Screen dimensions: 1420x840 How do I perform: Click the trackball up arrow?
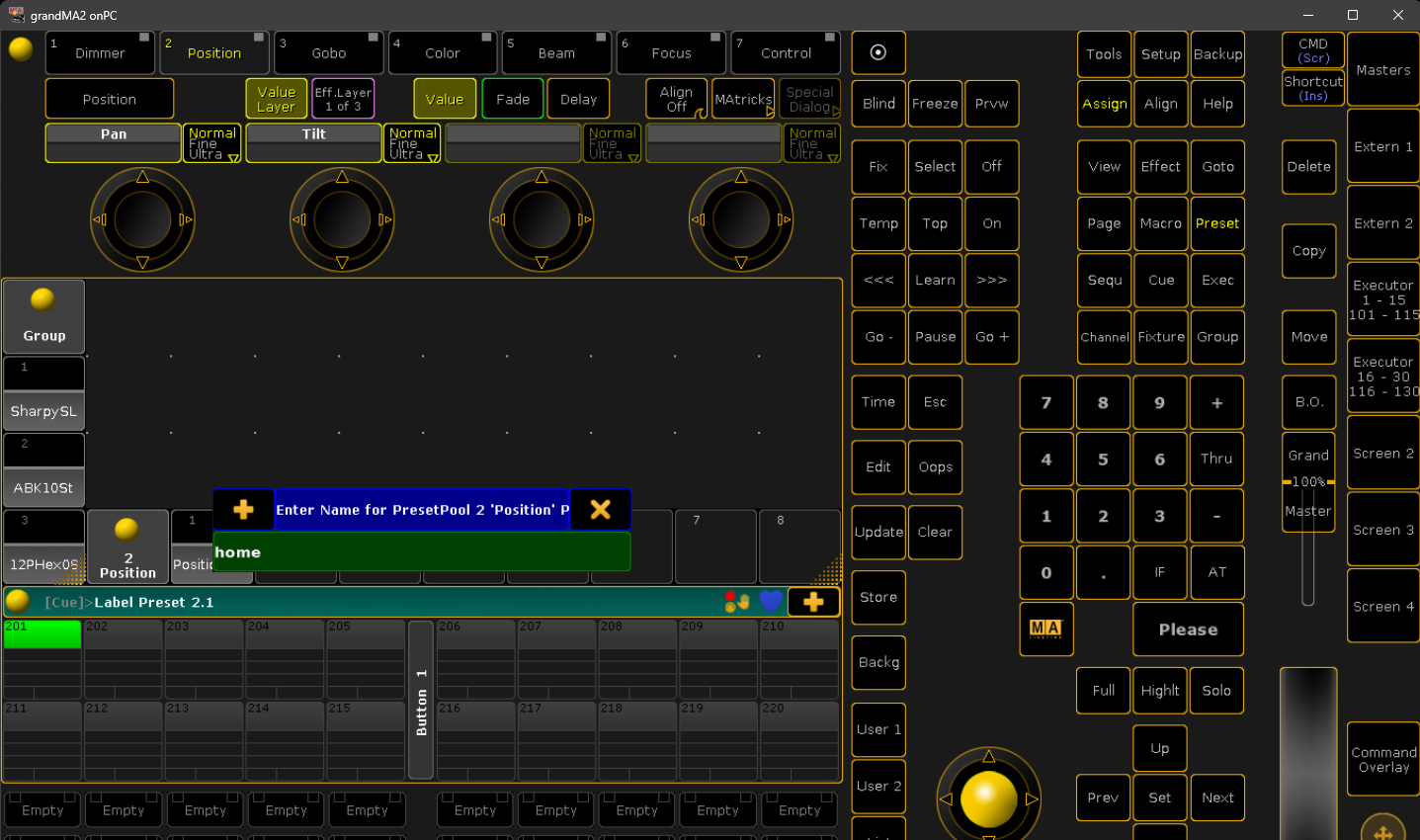988,756
